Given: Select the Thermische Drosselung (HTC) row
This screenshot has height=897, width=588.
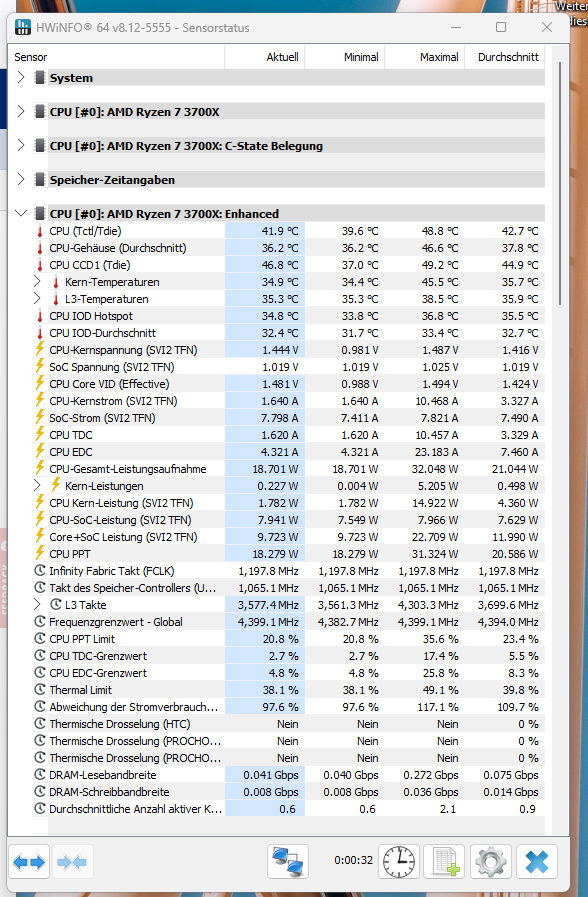Looking at the screenshot, I should [x=288, y=724].
